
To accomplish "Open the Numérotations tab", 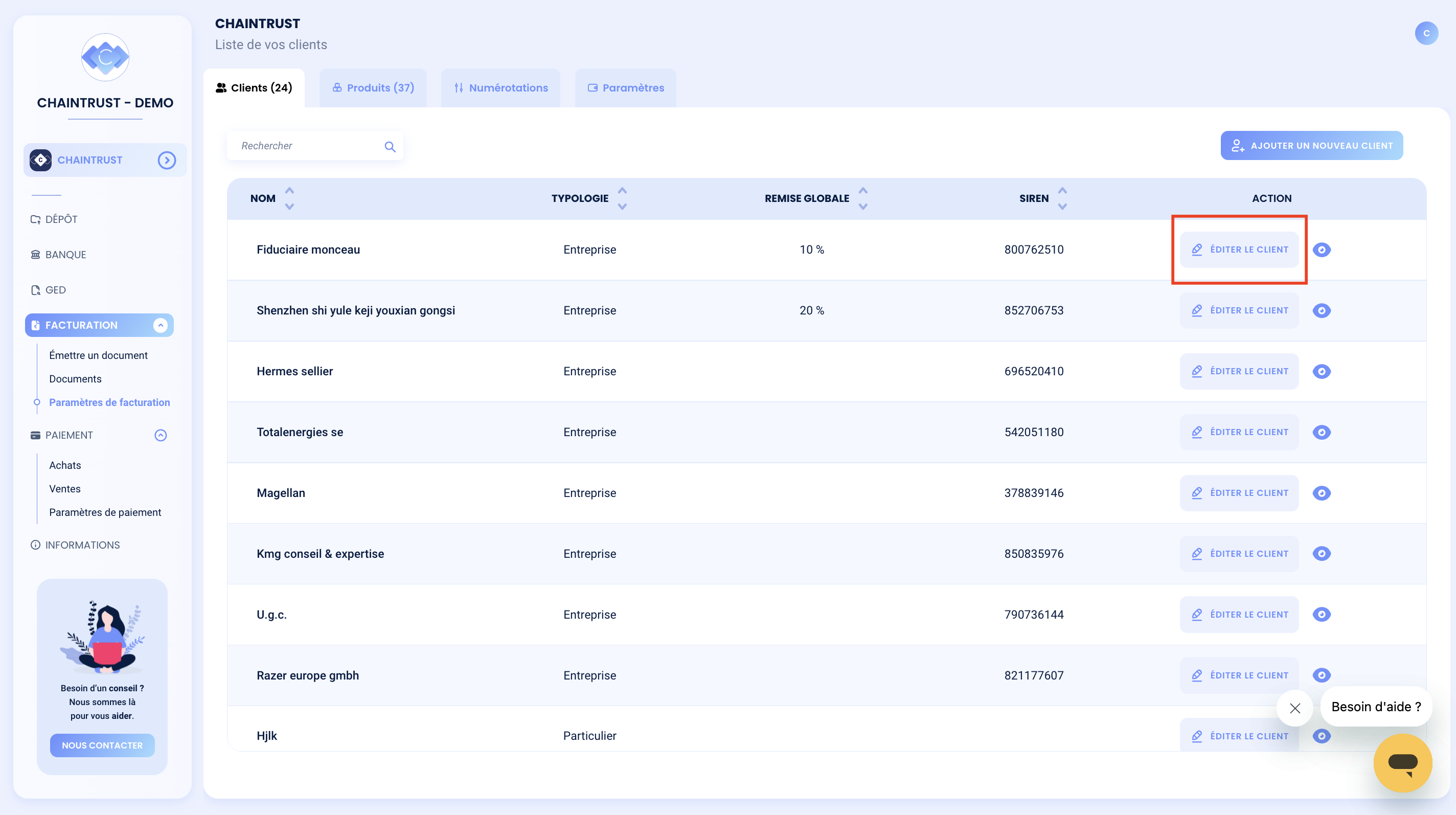I will (501, 87).
